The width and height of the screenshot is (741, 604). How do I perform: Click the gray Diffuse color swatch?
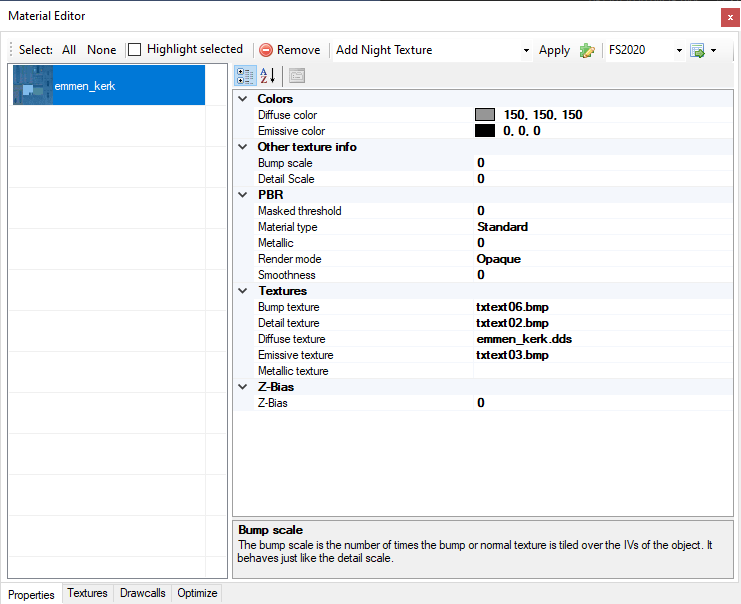(x=485, y=115)
